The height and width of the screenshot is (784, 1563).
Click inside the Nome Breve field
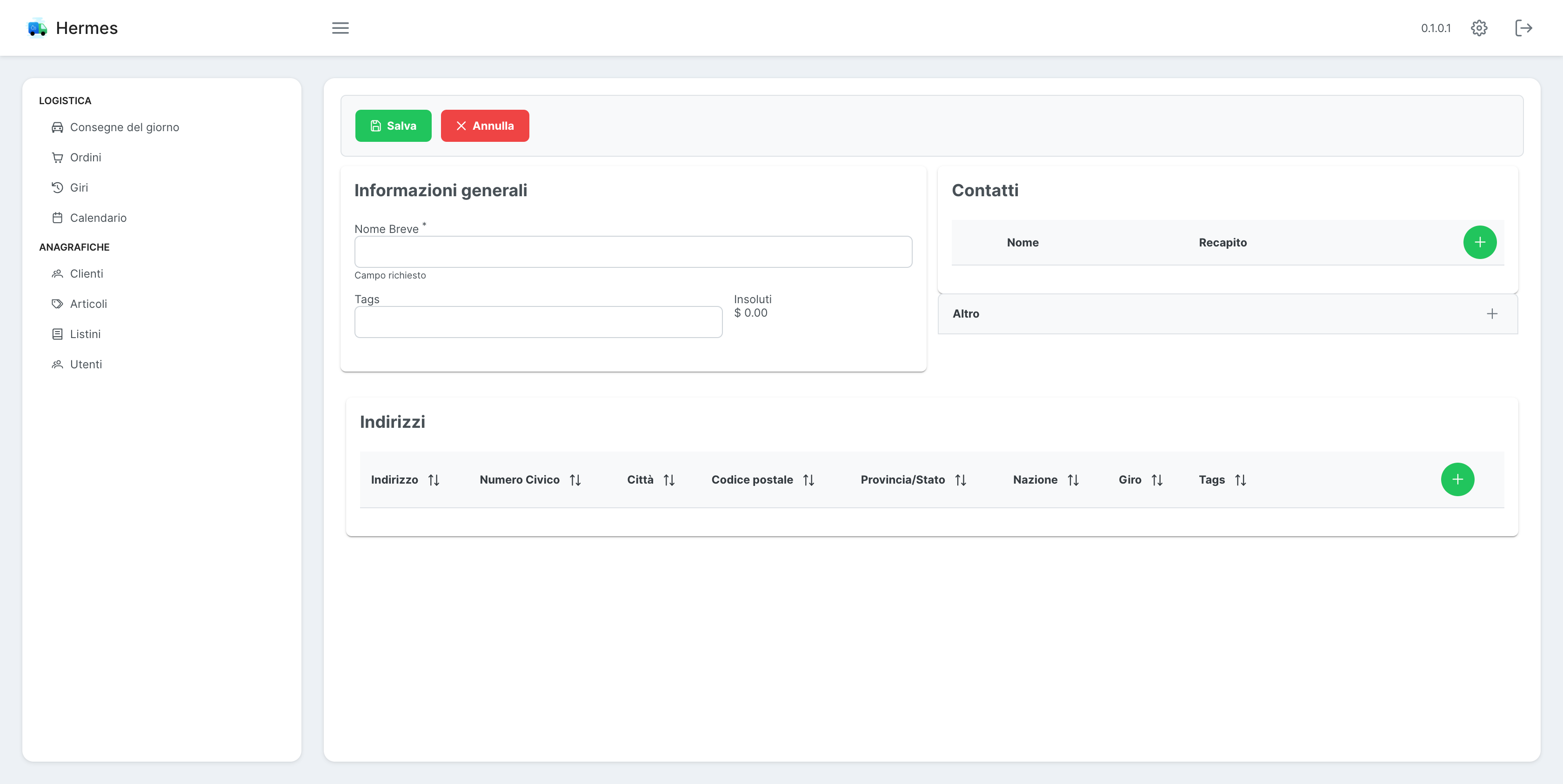click(x=633, y=251)
